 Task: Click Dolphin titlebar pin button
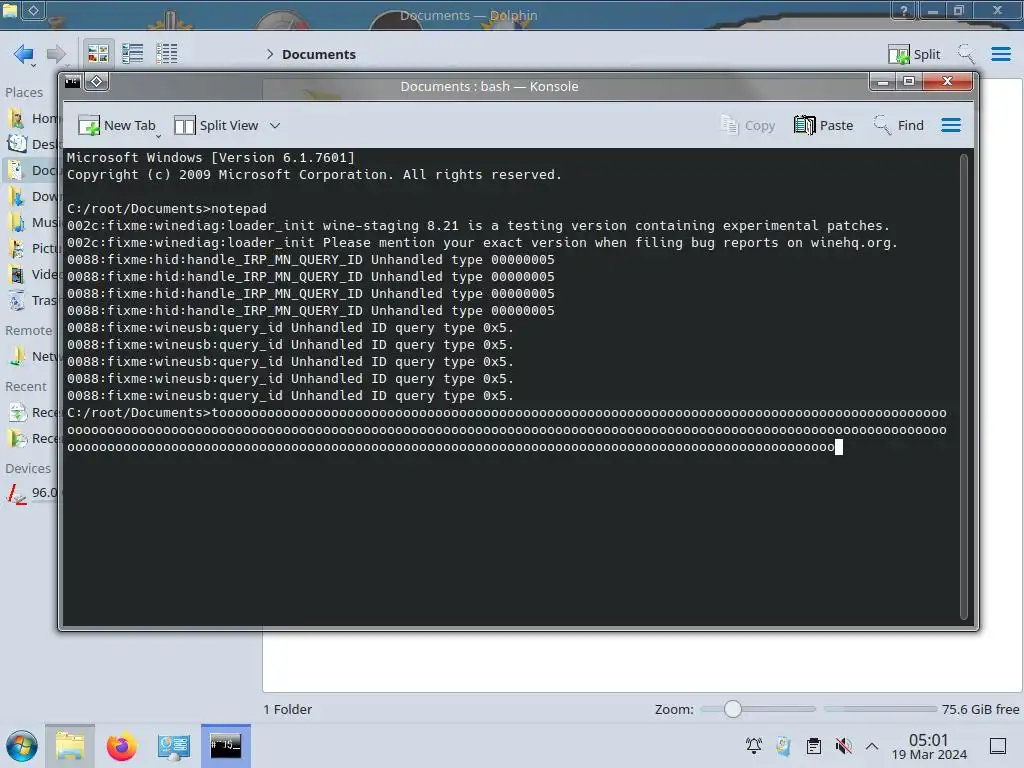tap(33, 10)
